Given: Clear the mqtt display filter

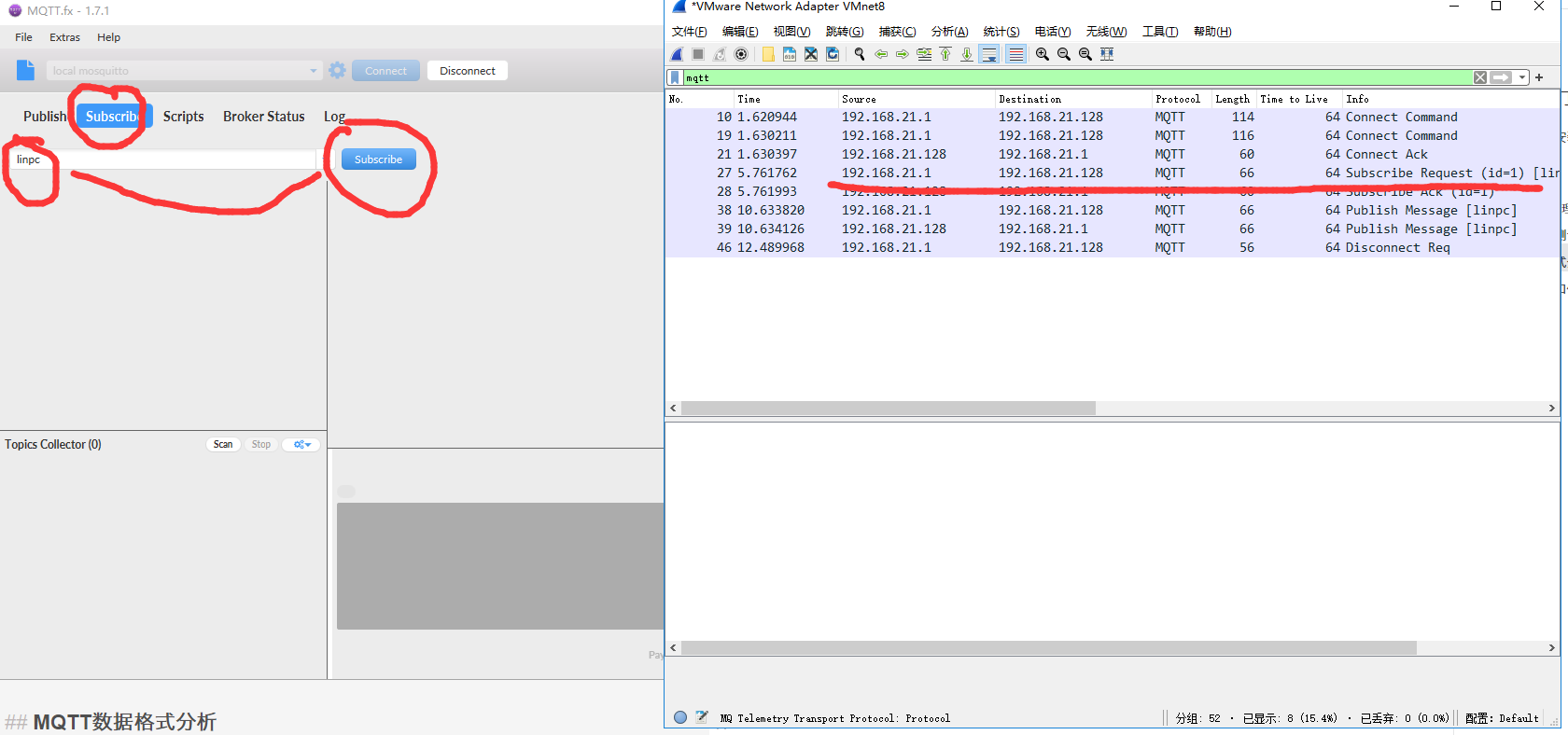Looking at the screenshot, I should pyautogui.click(x=1480, y=77).
